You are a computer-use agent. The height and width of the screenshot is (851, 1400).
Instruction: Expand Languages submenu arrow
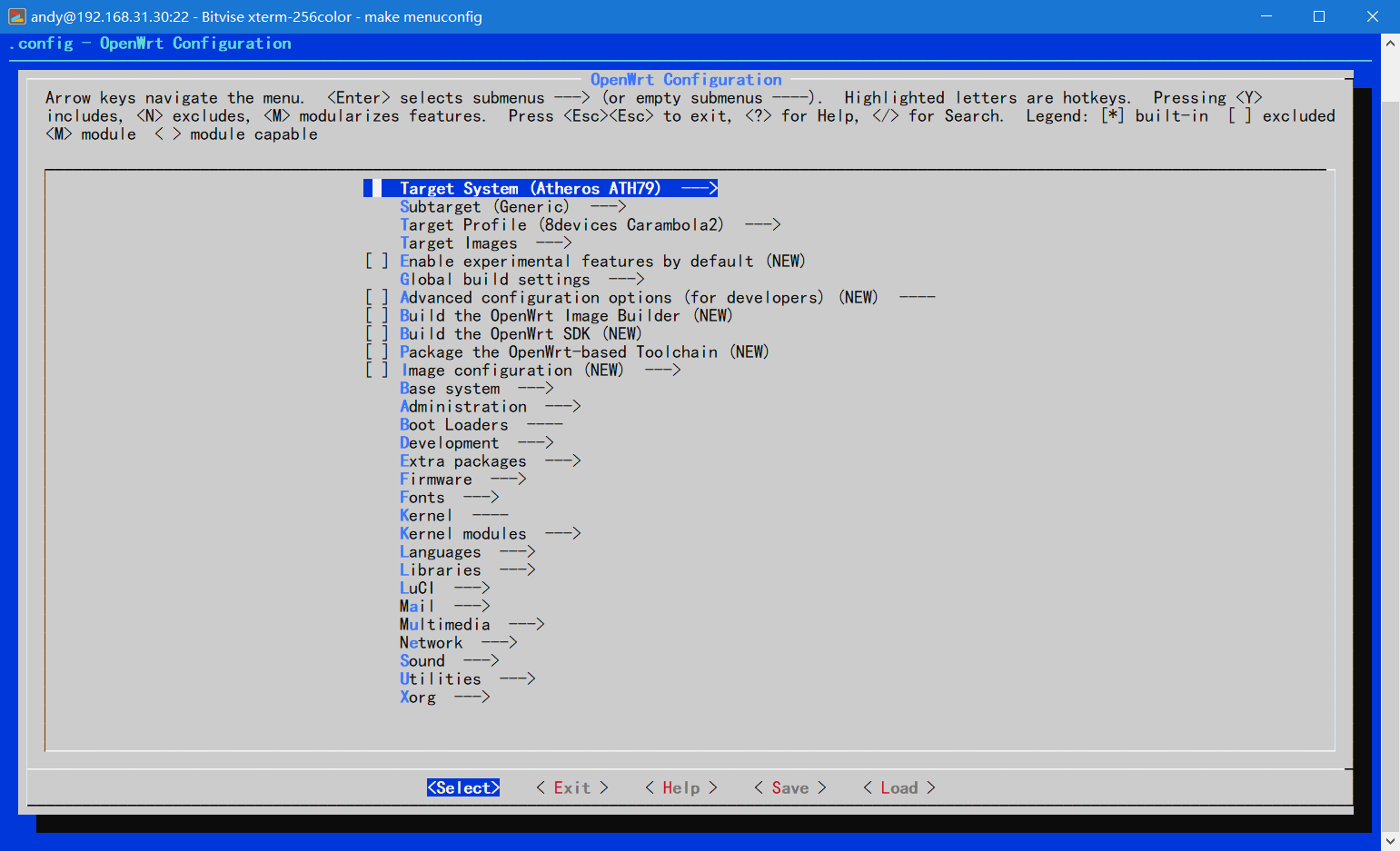tap(518, 551)
